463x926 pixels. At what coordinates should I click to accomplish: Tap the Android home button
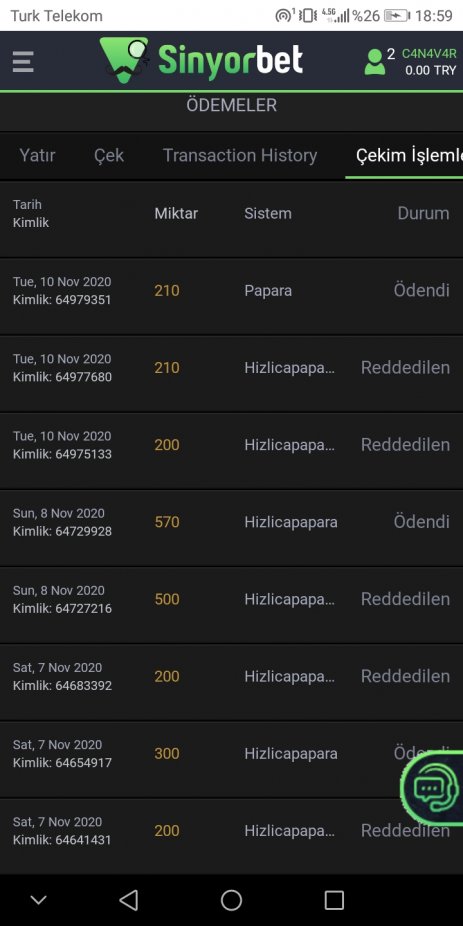point(232,900)
